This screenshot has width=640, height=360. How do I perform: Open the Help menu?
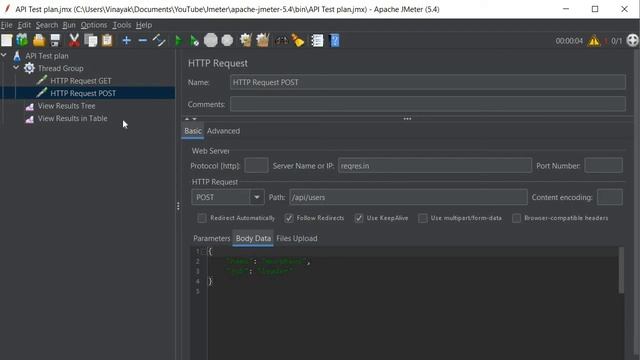[144, 25]
